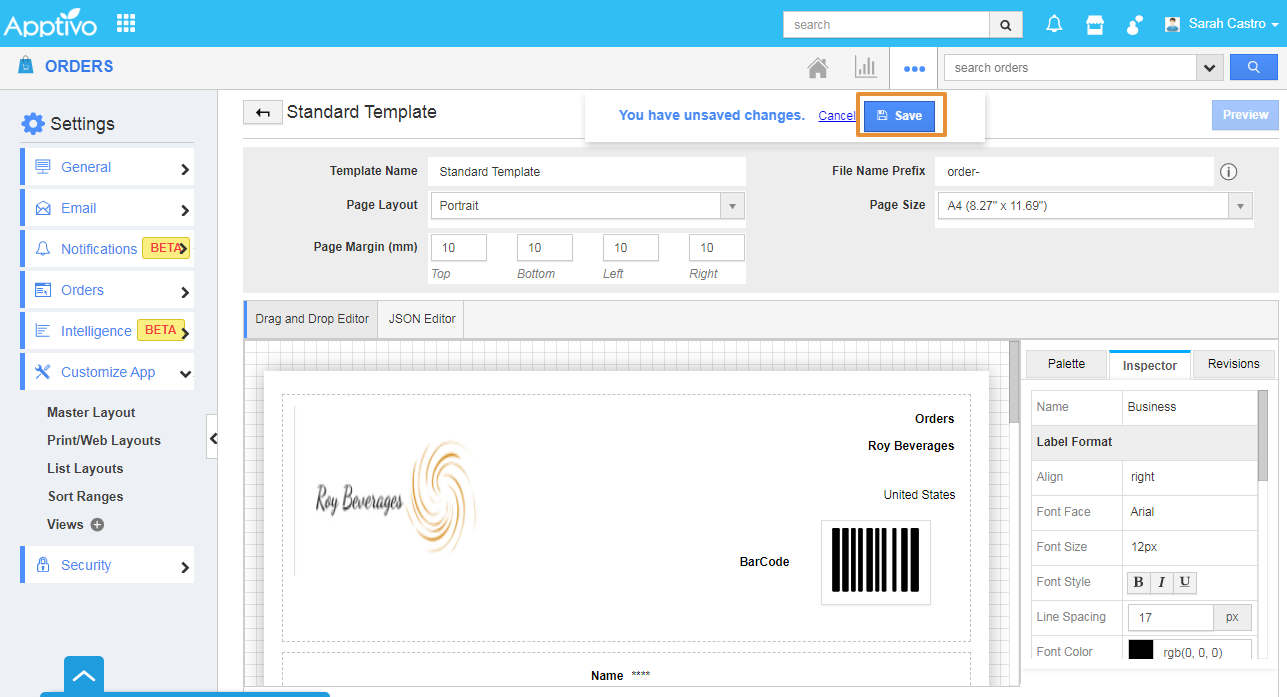Click the back arrow beside Standard Template
The height and width of the screenshot is (697, 1287).
coord(263,113)
